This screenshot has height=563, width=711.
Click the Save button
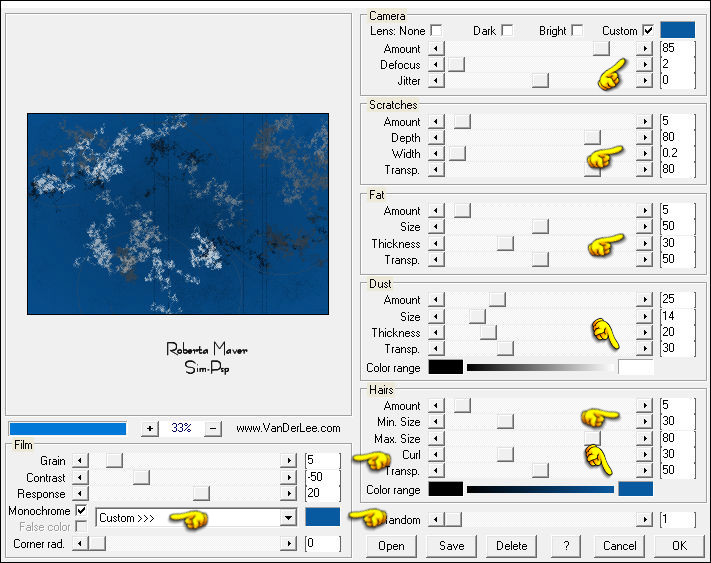[452, 545]
